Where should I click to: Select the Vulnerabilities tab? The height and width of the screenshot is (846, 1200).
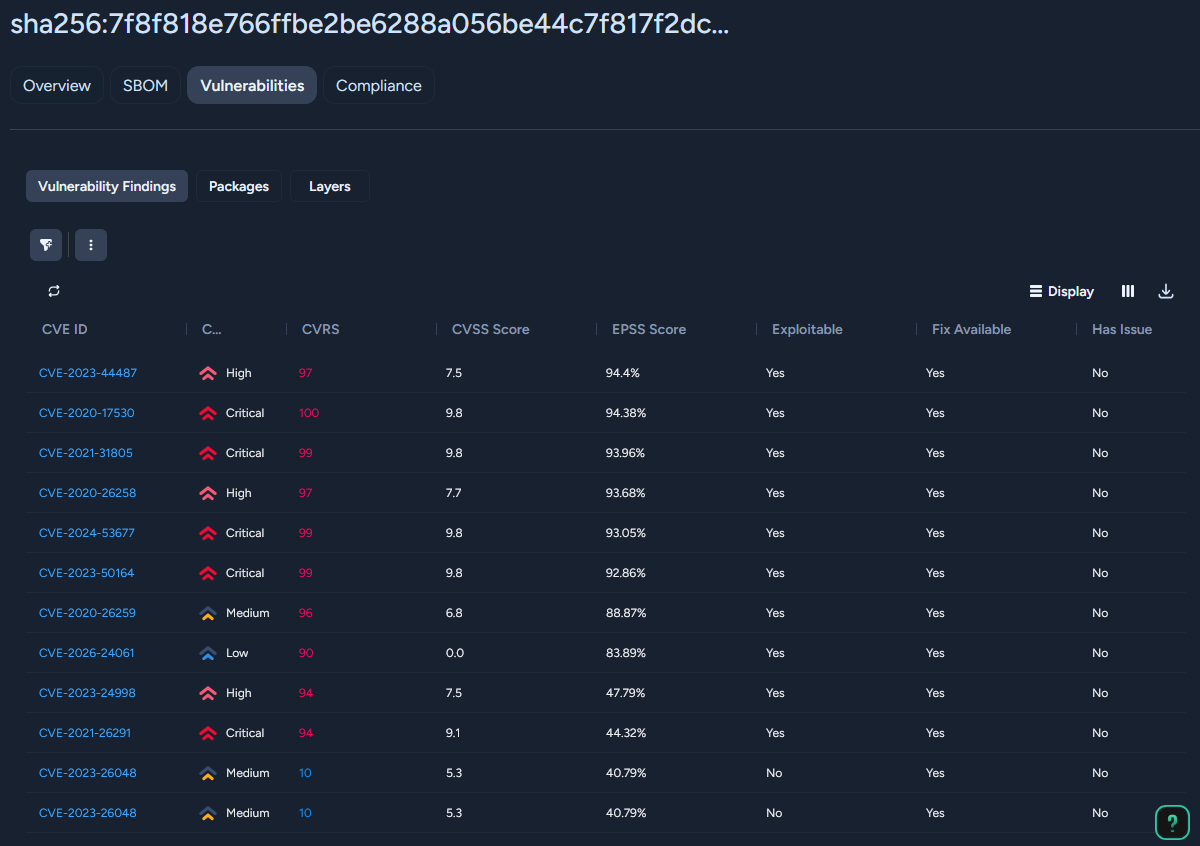point(252,85)
